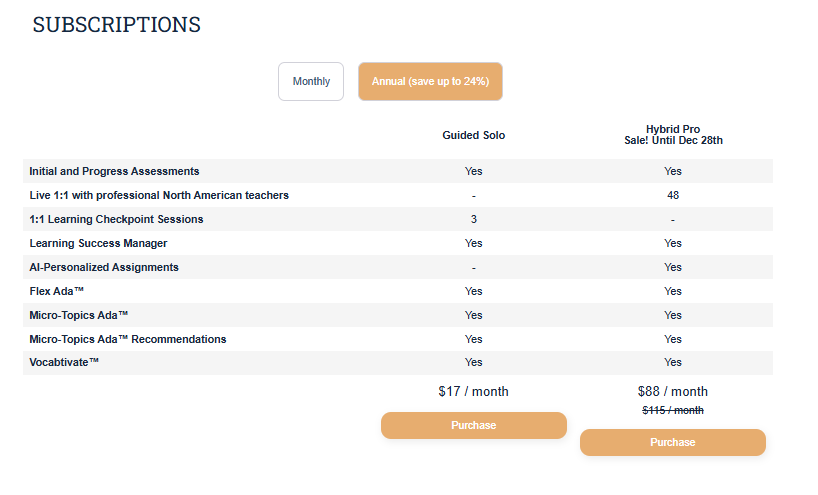Click Vocabtivate™ feature label
This screenshot has height=495, width=818.
(x=64, y=362)
